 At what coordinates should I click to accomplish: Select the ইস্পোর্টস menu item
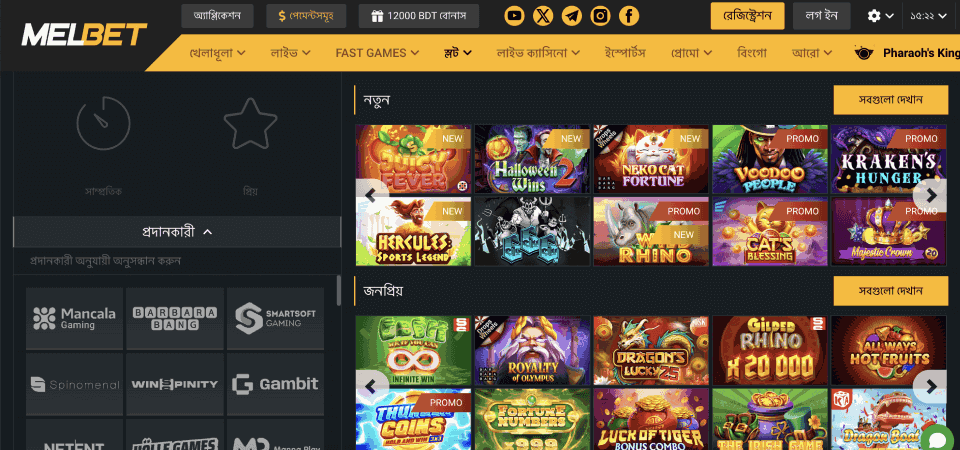pyautogui.click(x=624, y=53)
